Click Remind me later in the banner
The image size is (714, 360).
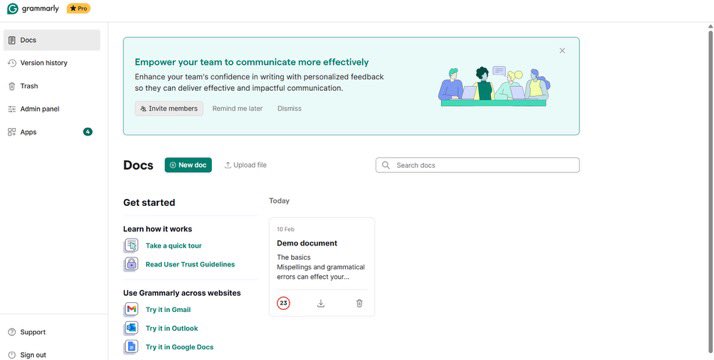pyautogui.click(x=237, y=108)
